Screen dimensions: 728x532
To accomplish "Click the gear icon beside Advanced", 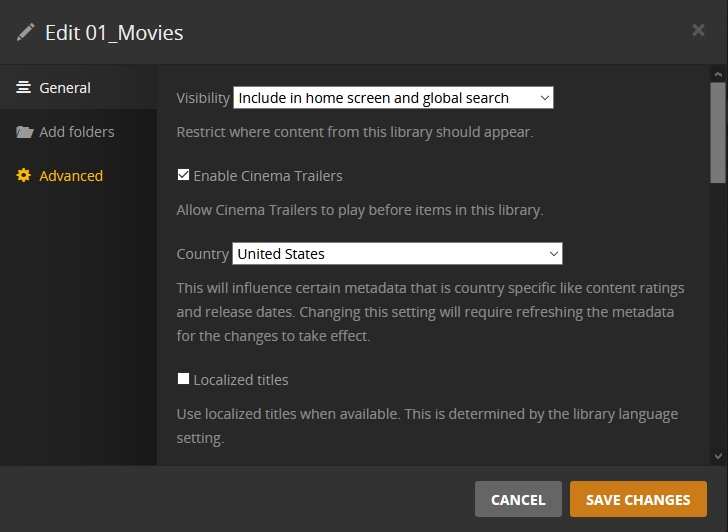I will 24,176.
